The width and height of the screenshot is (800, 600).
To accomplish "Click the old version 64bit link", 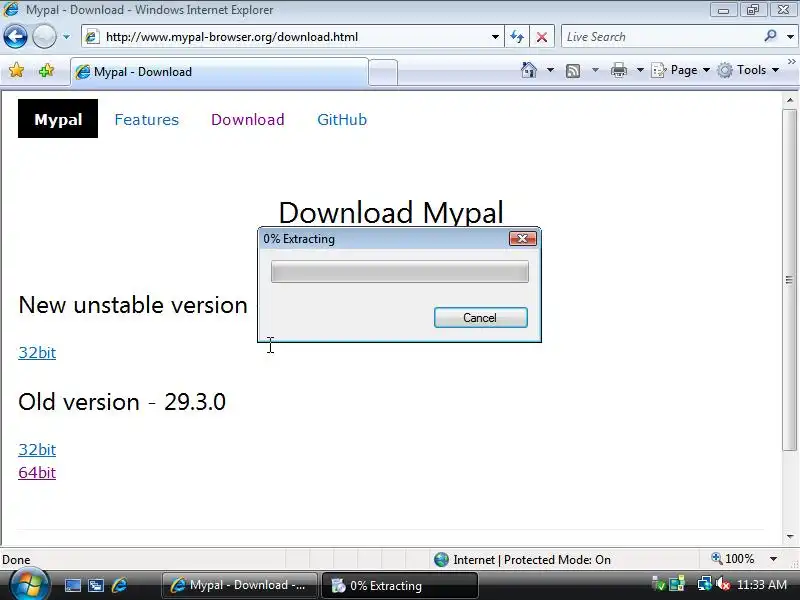I will (x=37, y=472).
